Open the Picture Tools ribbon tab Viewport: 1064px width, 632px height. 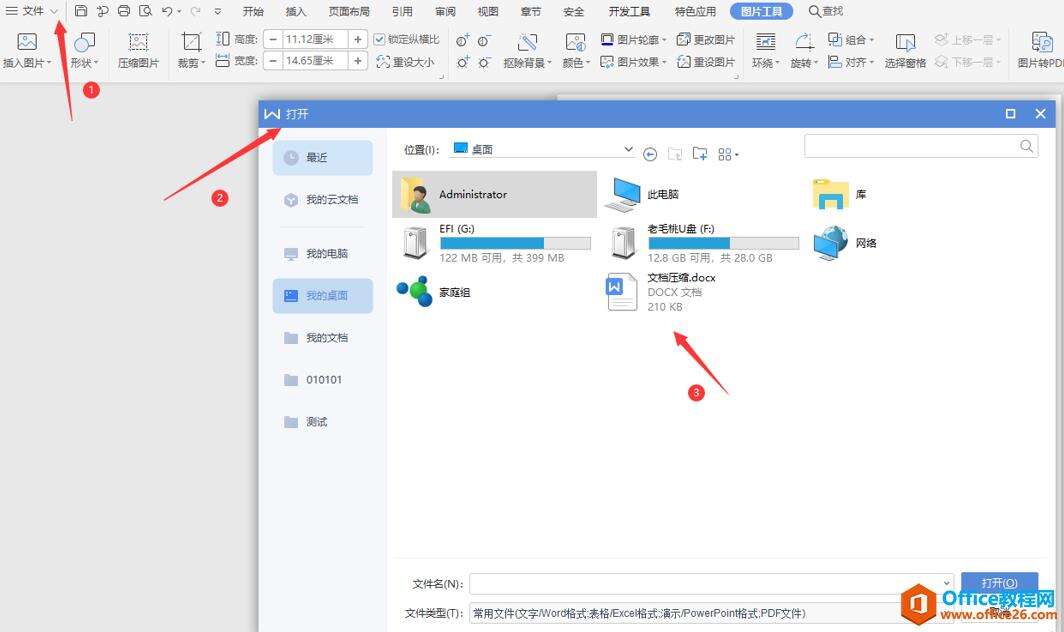761,12
